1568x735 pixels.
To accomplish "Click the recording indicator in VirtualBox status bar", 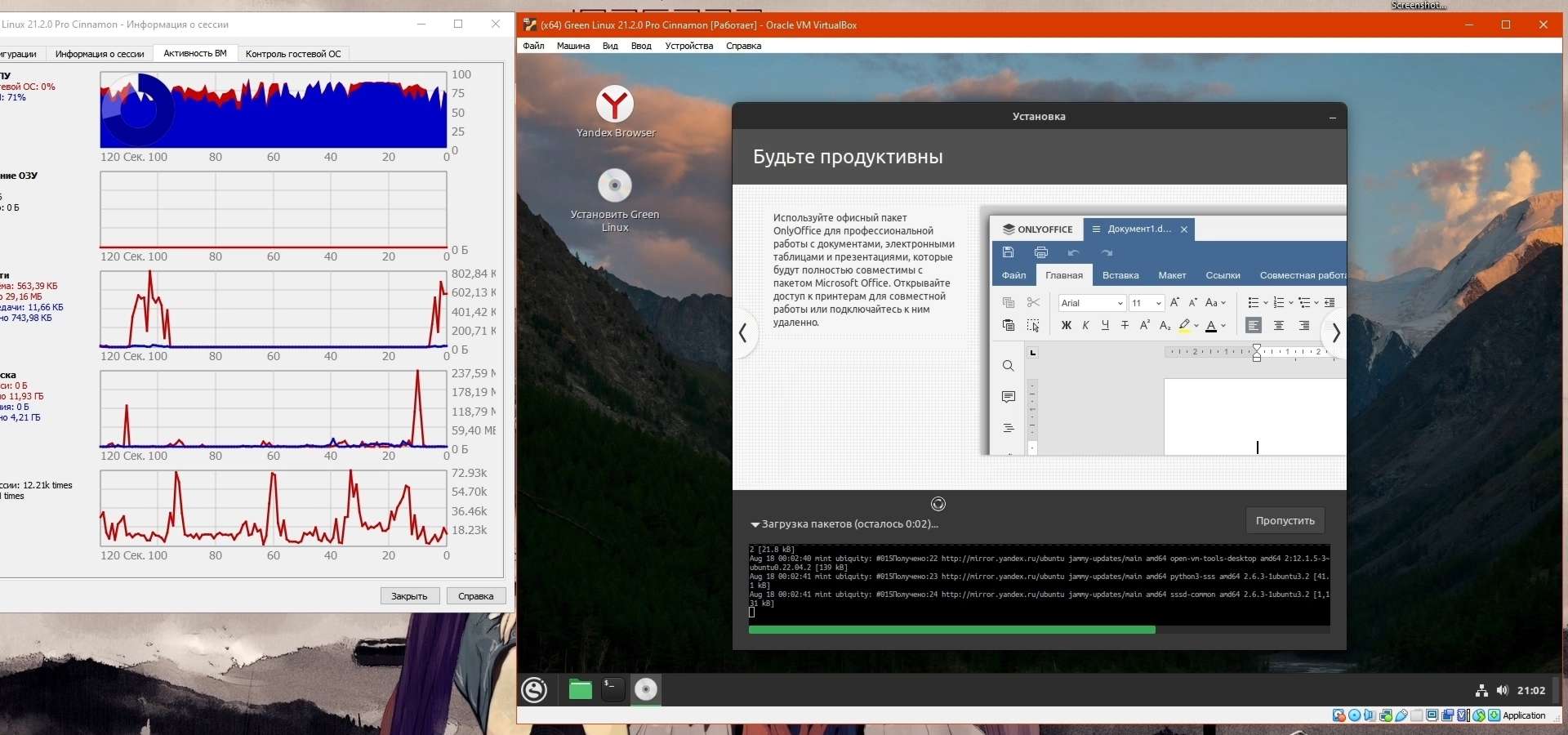I will coord(1448,715).
